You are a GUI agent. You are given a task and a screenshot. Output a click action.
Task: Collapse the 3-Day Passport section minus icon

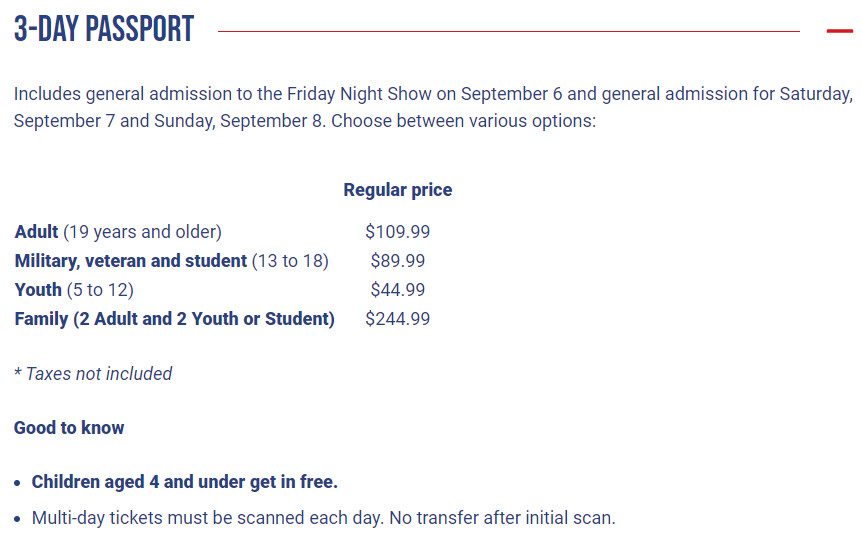click(839, 31)
